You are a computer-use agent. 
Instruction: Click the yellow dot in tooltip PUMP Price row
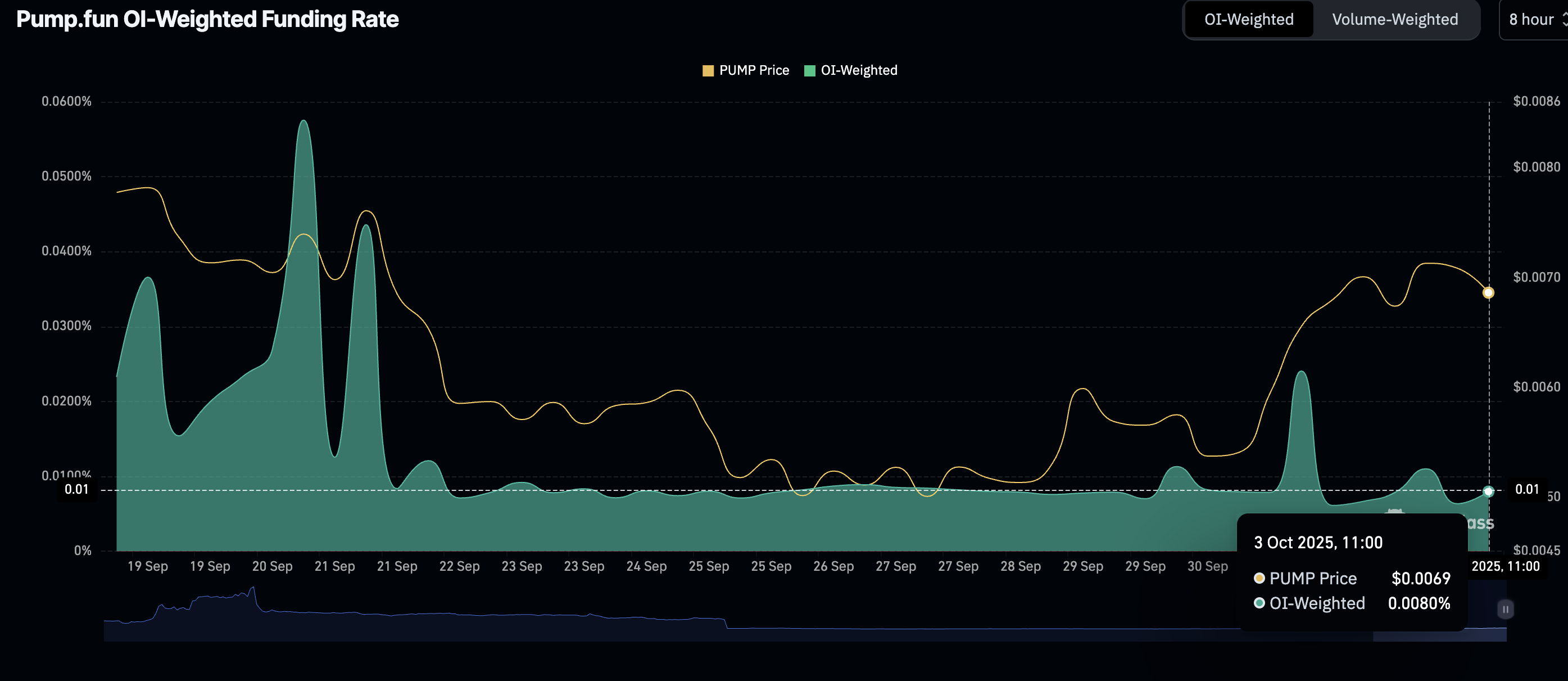pos(1259,578)
